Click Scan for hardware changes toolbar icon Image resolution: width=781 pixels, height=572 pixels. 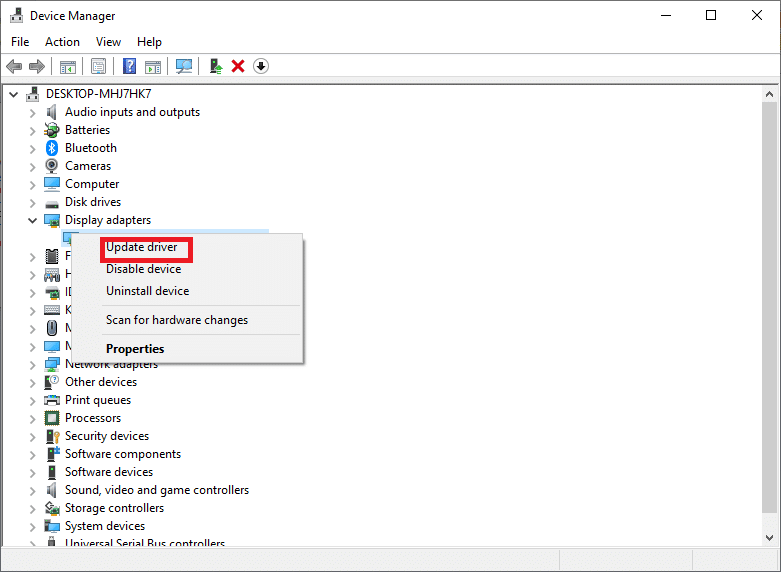184,66
